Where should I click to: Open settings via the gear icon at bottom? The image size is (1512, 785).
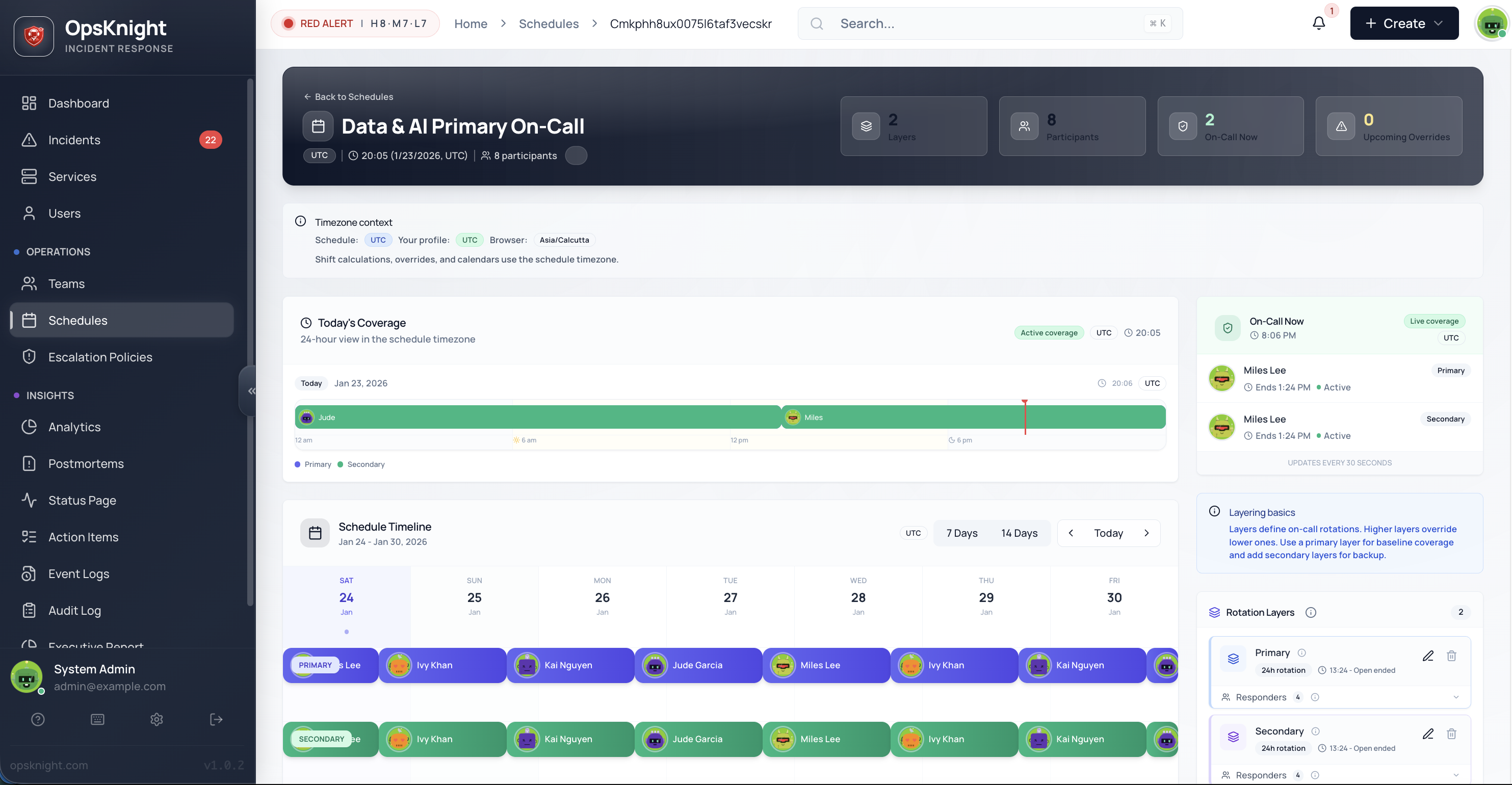coord(156,719)
